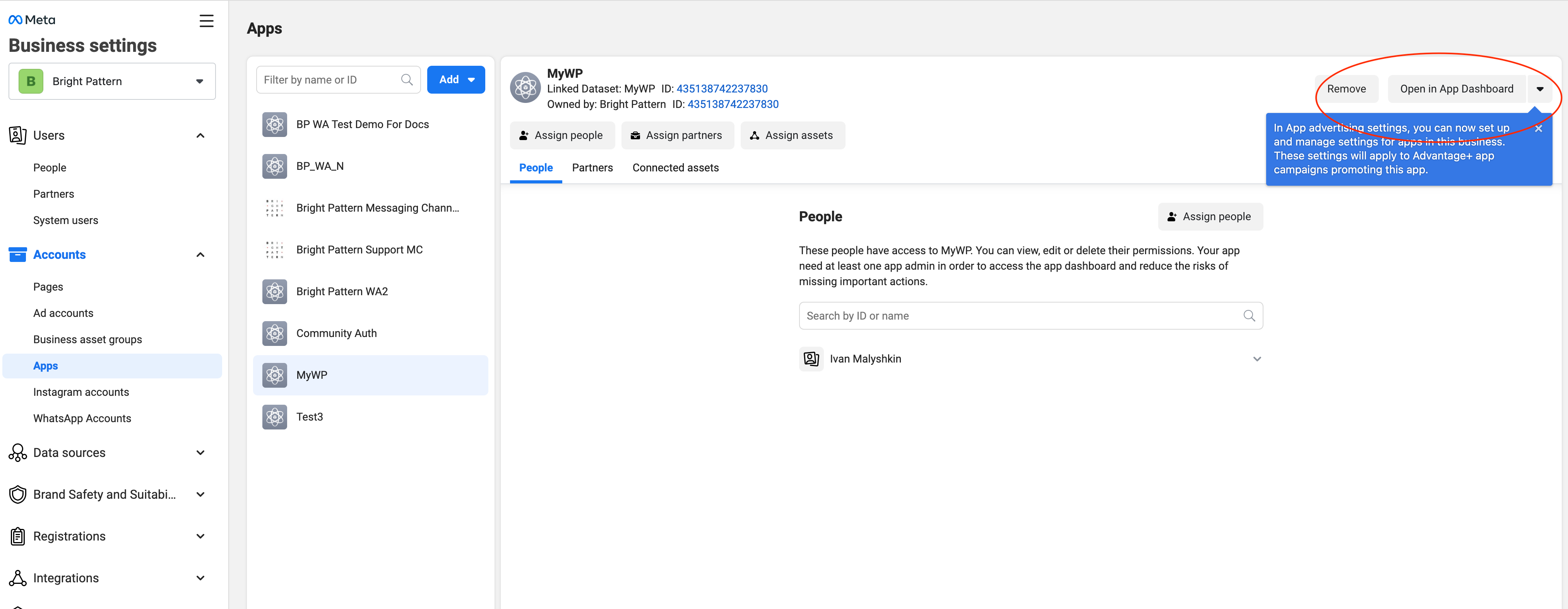This screenshot has width=1568, height=609.
Task: Click the MyWP app icon in list
Action: [274, 375]
